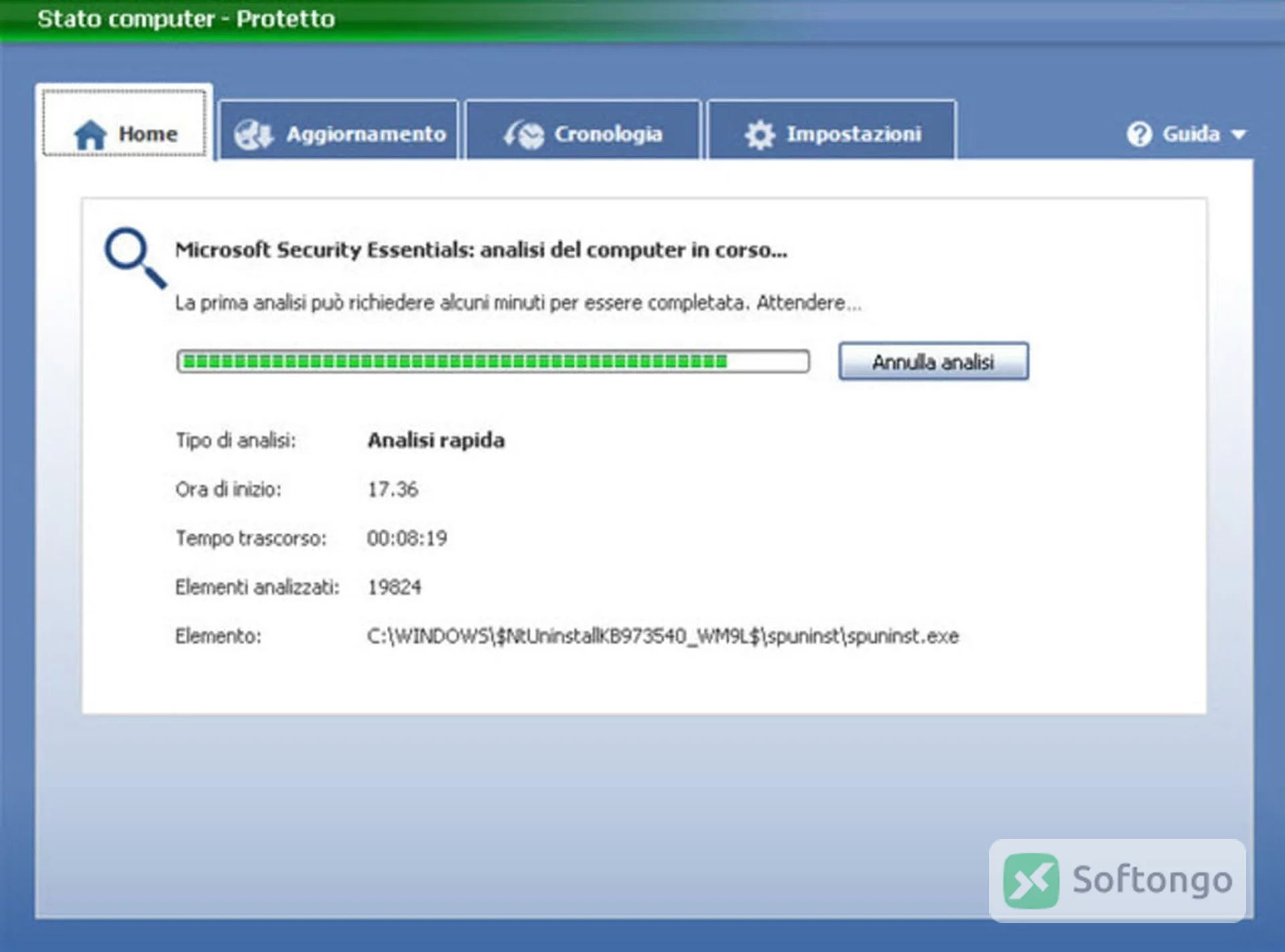Click the 'Tipo di analisi:' label
The height and width of the screenshot is (952, 1285).
click(x=236, y=440)
